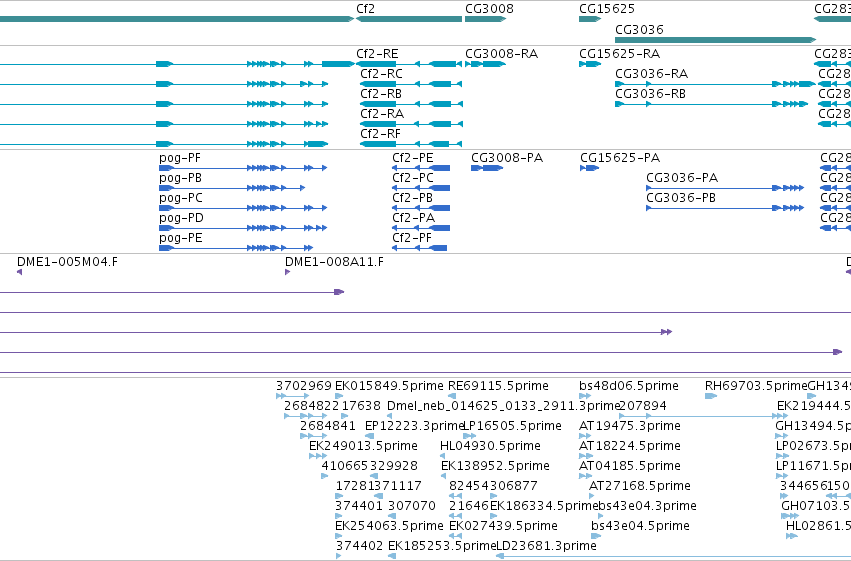Click the EK015849.5prime EST label
This screenshot has width=851, height=561.
(389, 386)
